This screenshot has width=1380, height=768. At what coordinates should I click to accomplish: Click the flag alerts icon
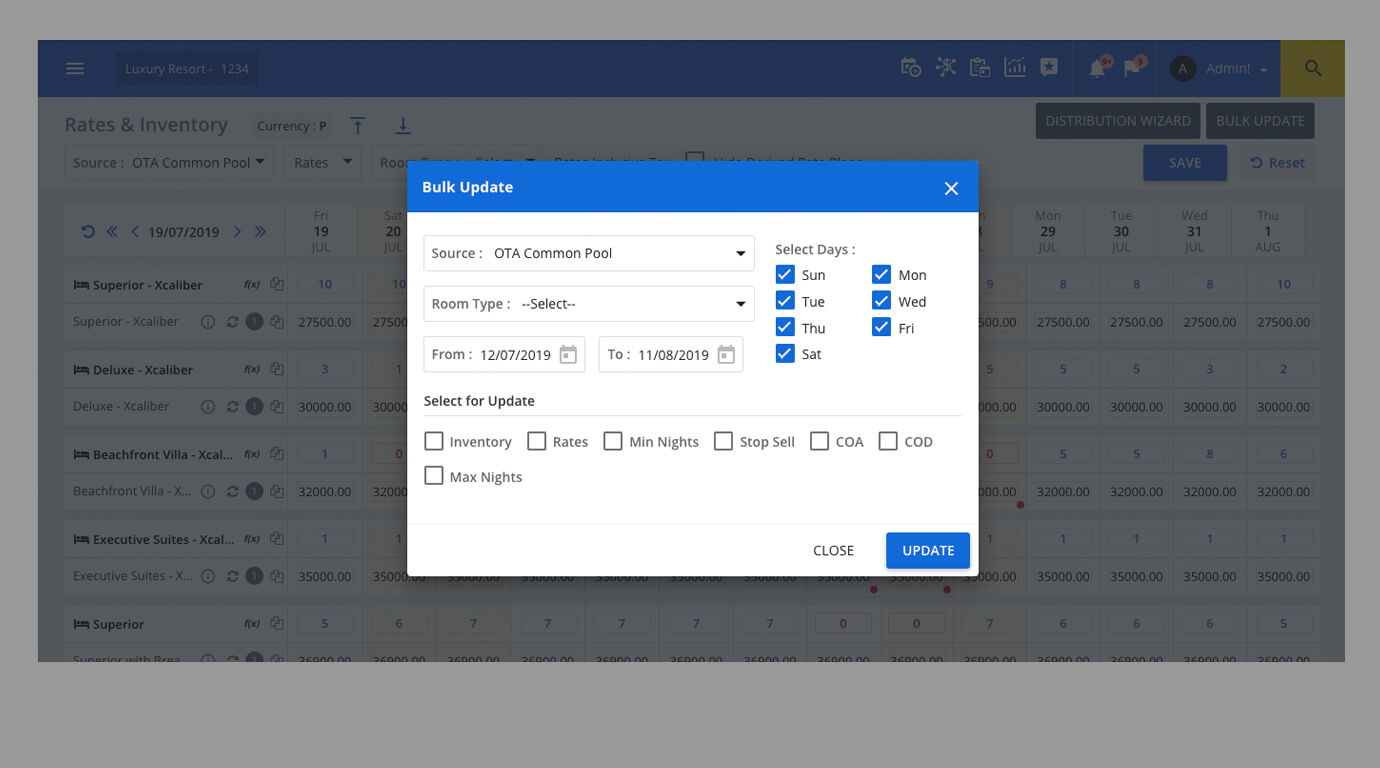point(1132,69)
